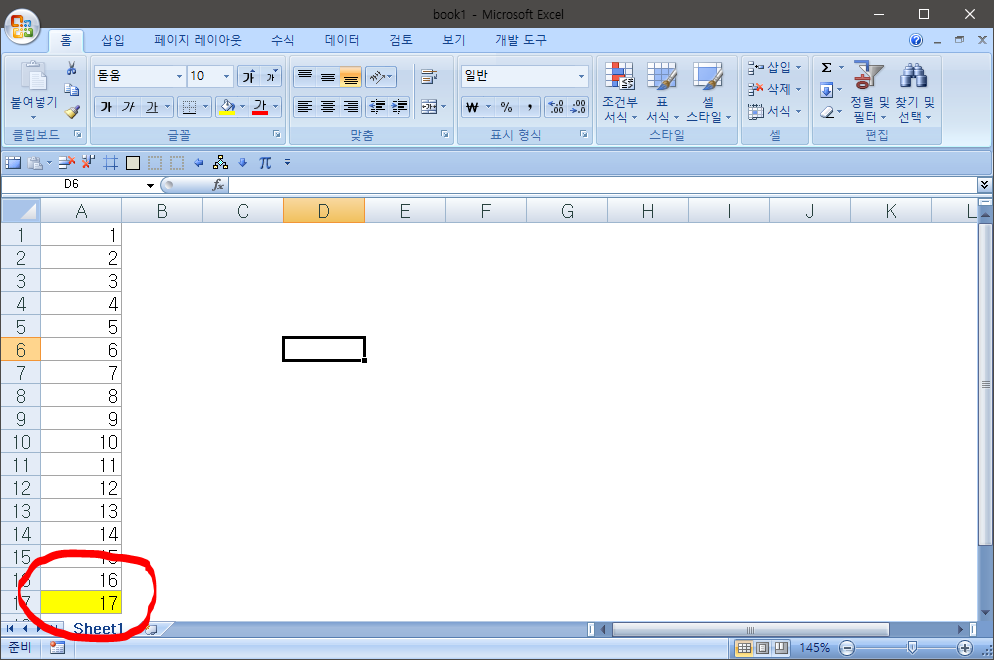
Task: Toggle underline 가 formatting
Action: [152, 107]
